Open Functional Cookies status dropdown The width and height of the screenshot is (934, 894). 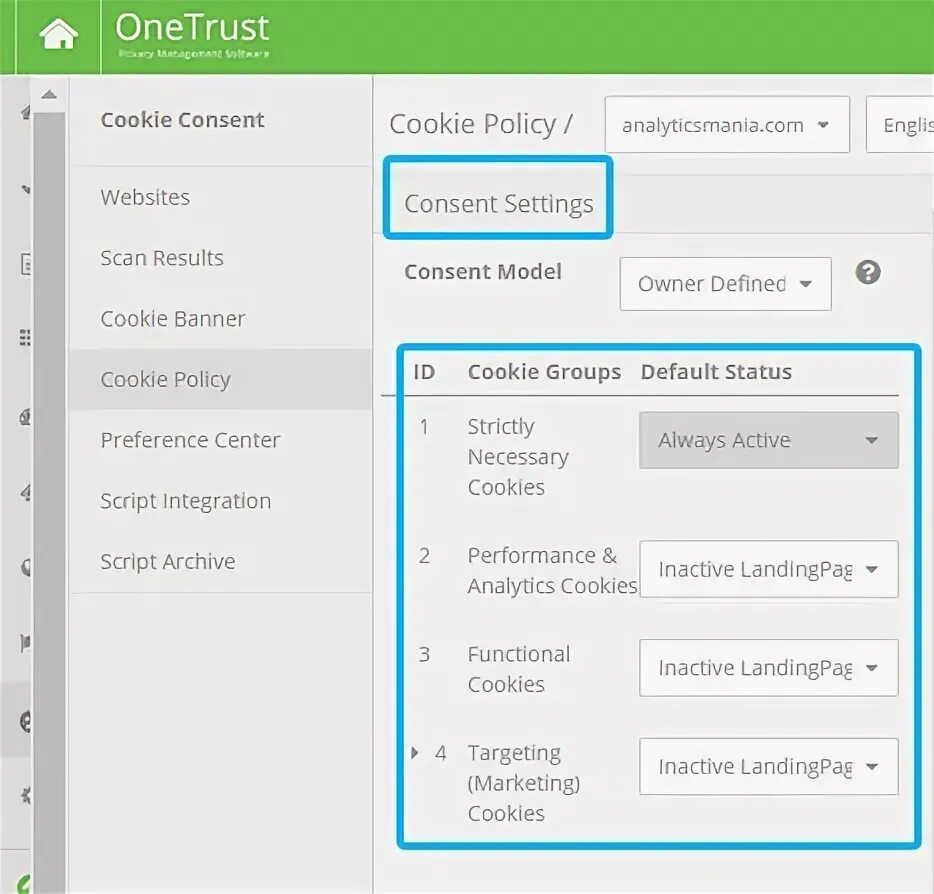(x=768, y=668)
